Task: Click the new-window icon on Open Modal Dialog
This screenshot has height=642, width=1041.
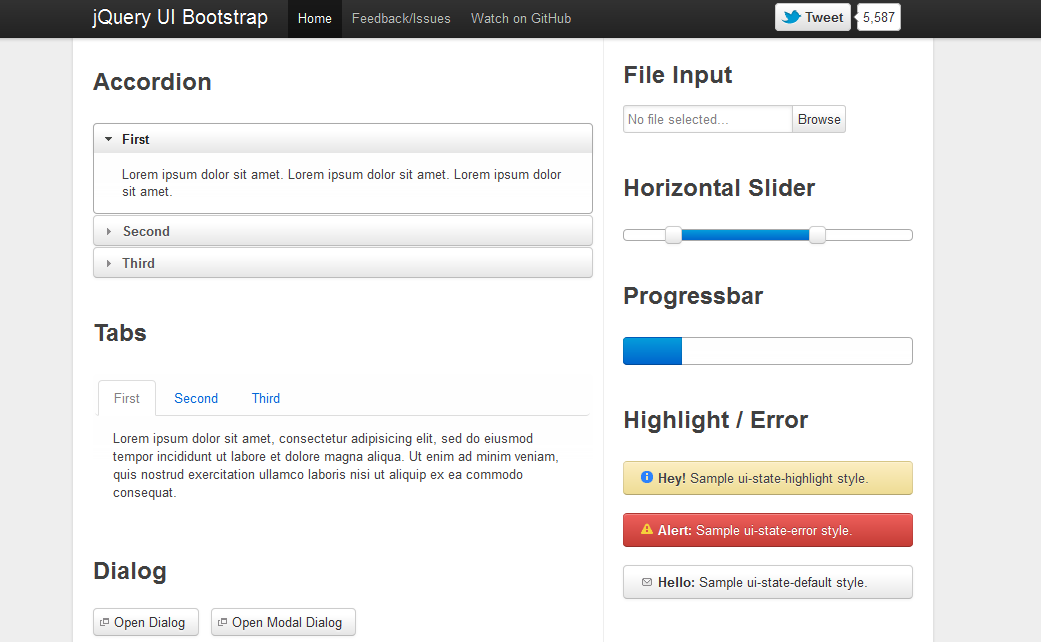Action: [x=222, y=623]
